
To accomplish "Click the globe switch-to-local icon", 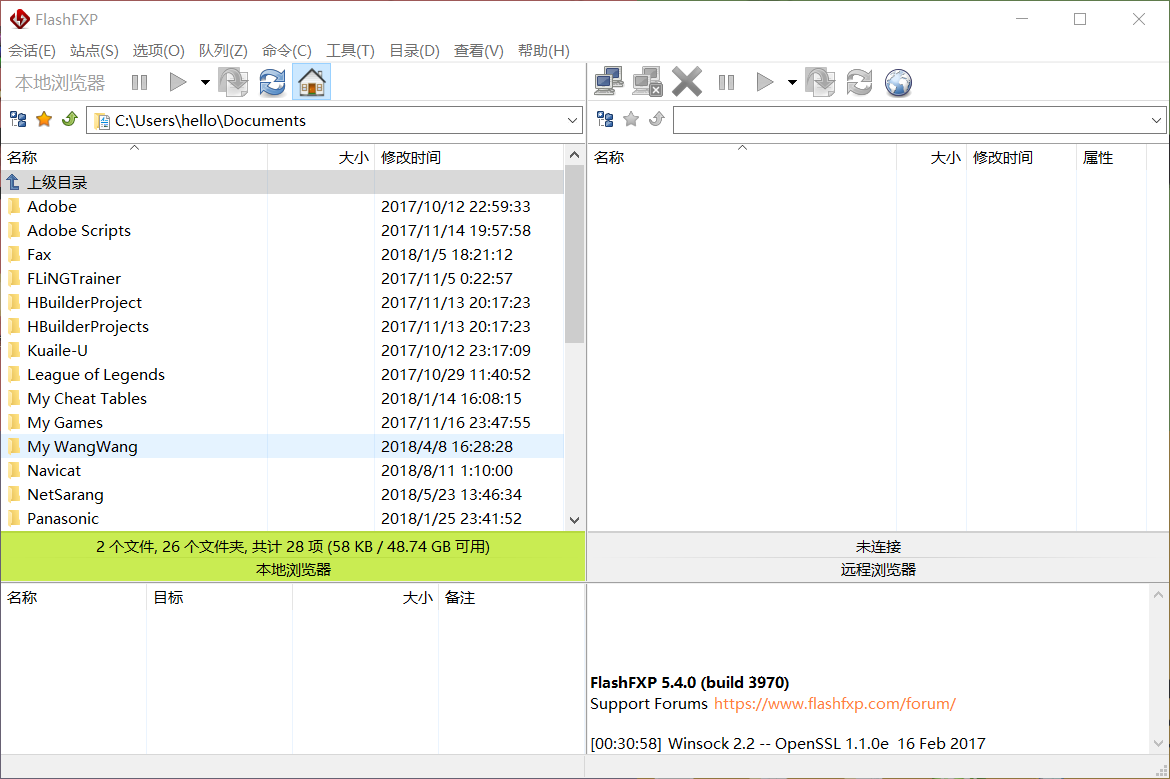I will (x=898, y=82).
